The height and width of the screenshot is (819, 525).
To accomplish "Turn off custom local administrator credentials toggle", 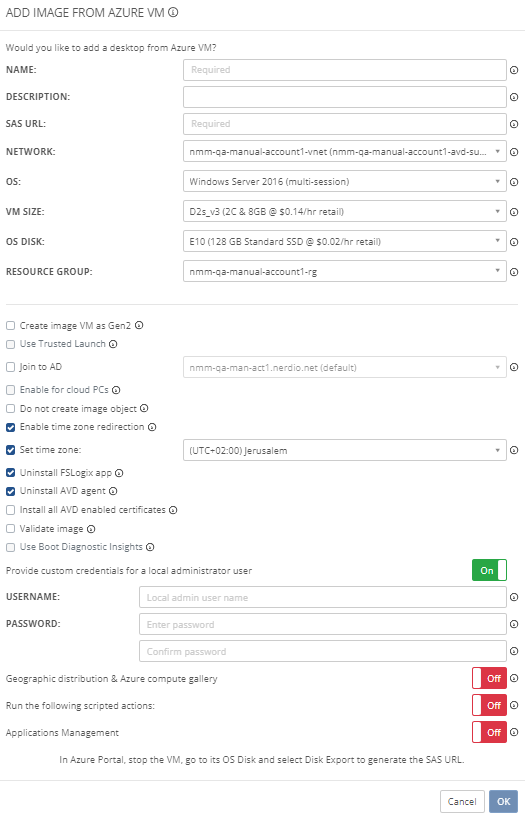I will click(489, 570).
